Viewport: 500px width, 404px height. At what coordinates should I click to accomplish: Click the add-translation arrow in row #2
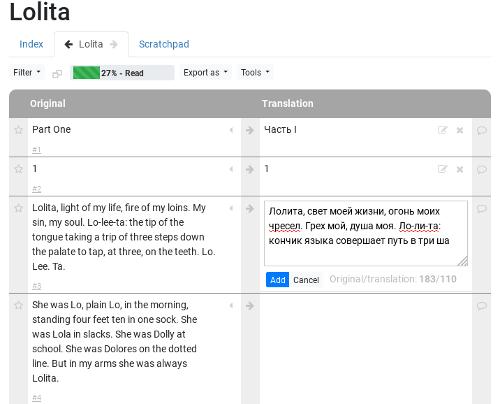(250, 169)
